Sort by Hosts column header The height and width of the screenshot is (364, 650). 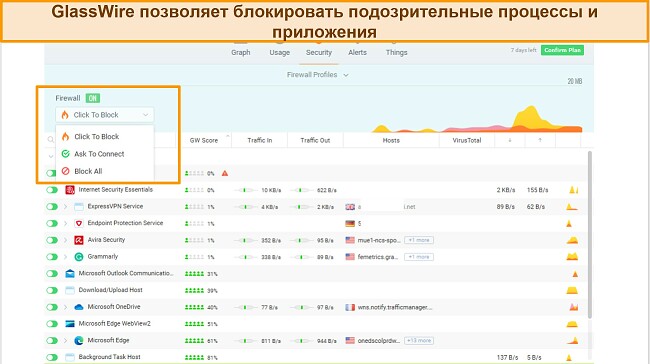click(391, 141)
